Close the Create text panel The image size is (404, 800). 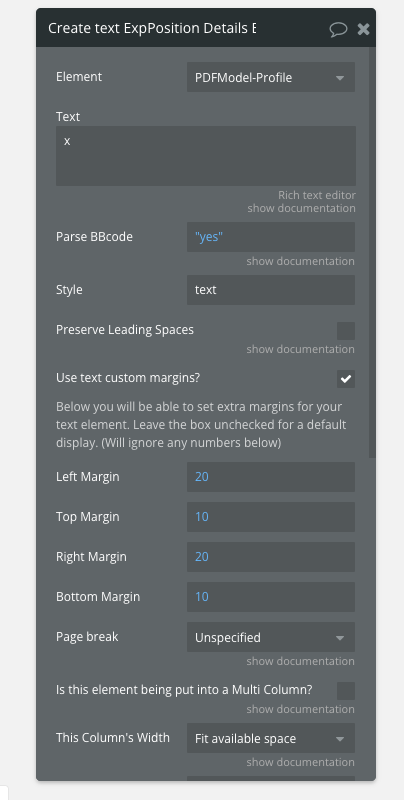point(363,29)
